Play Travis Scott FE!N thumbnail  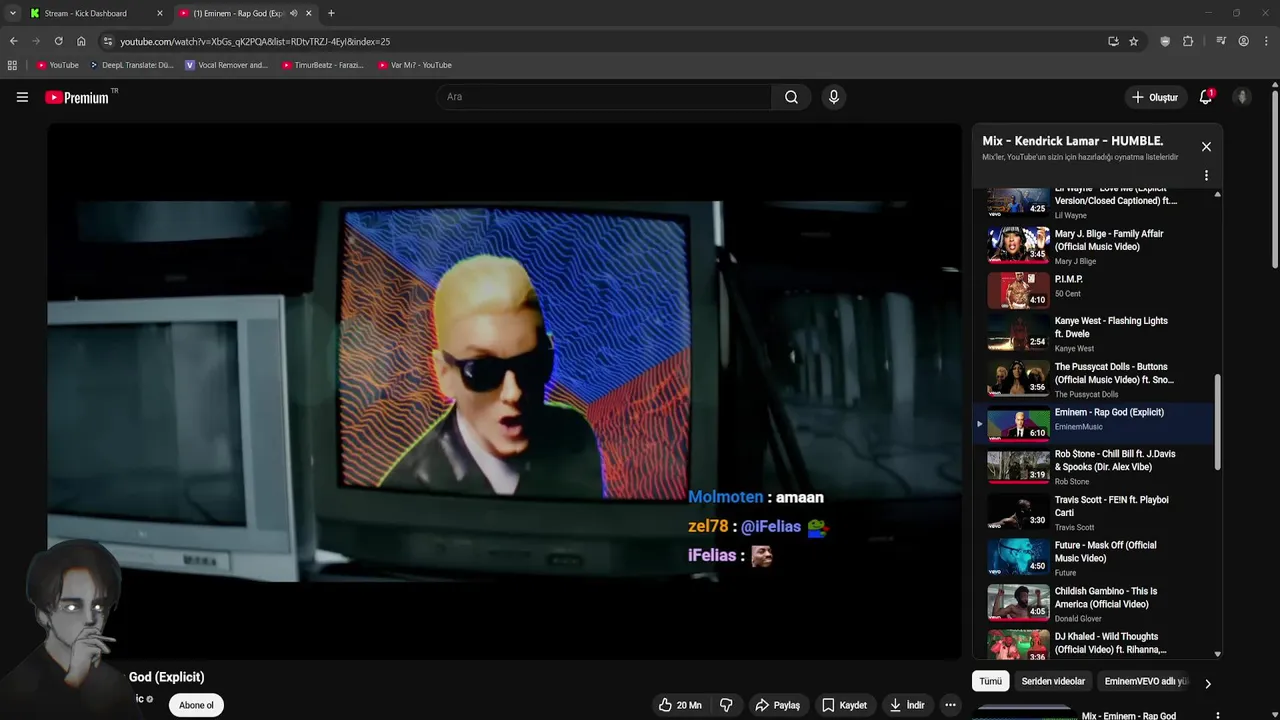tap(1018, 511)
